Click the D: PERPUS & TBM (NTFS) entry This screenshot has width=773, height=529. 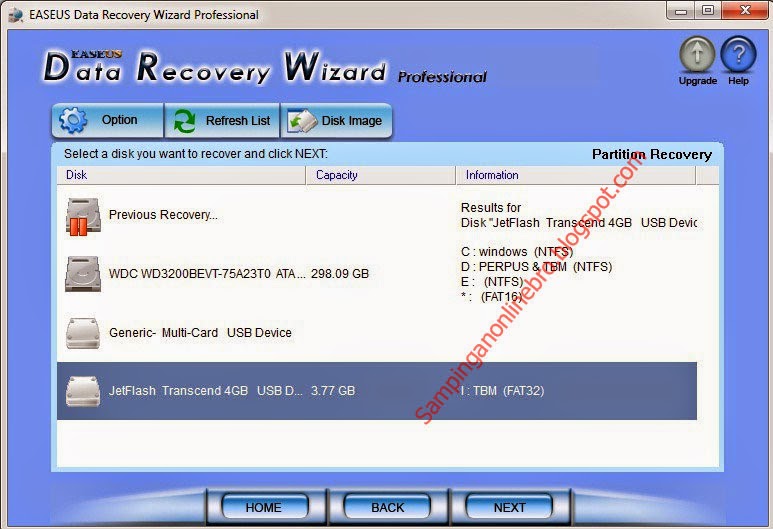536,267
